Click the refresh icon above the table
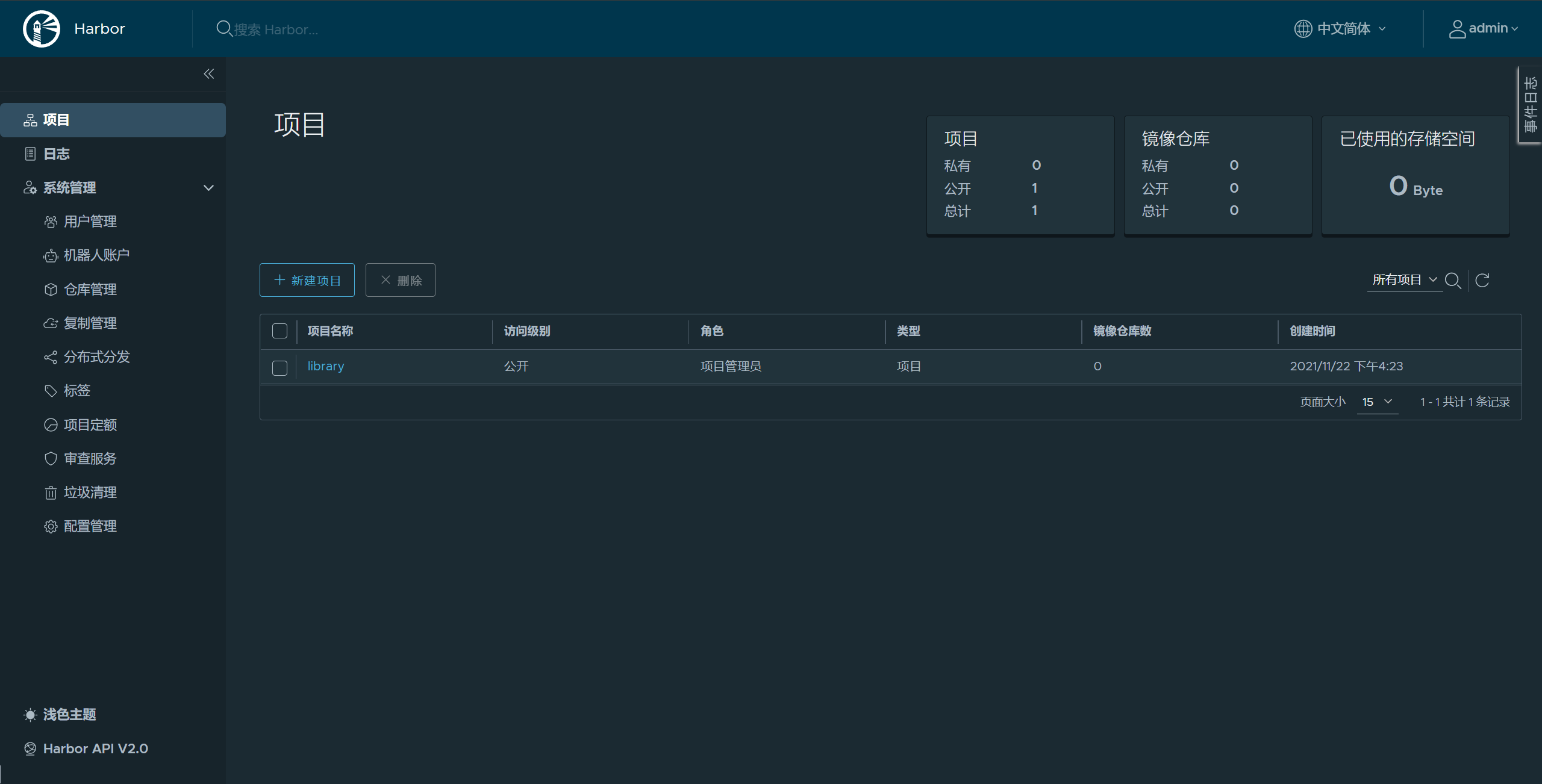Screen dimensions: 1542x784 point(1482,280)
